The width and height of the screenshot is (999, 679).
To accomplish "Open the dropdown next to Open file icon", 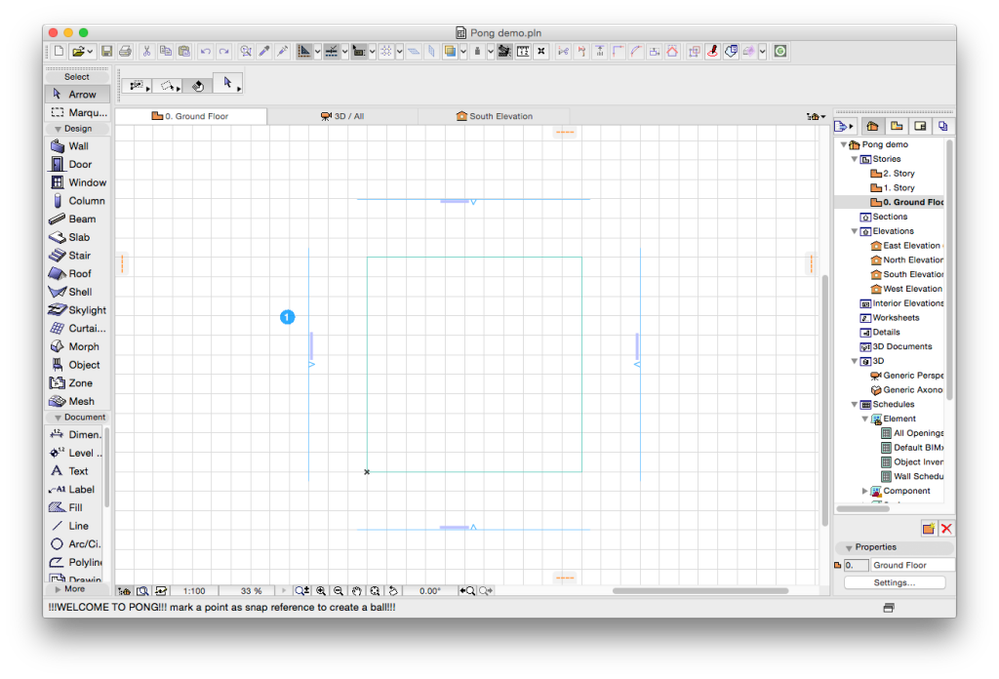I will point(90,51).
